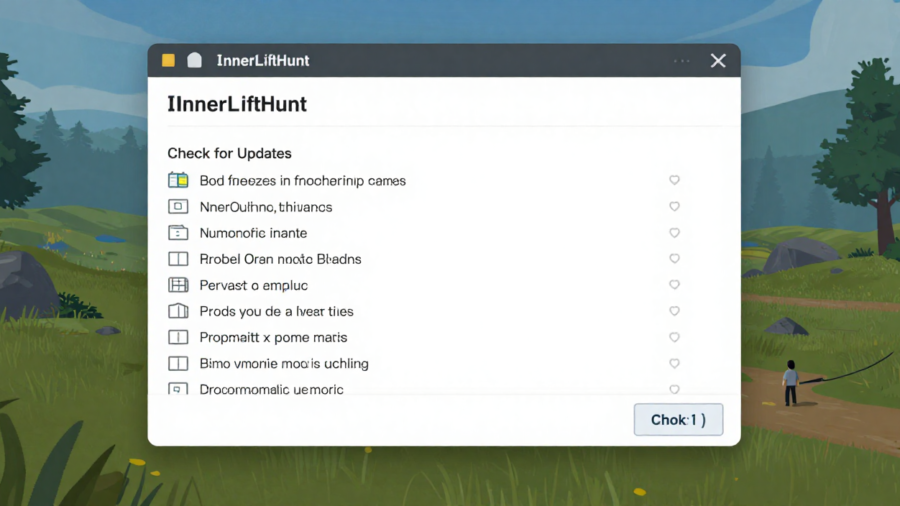The image size is (900, 506).
Task: Click the icon beside 'Numonofic inante'
Action: 178,233
